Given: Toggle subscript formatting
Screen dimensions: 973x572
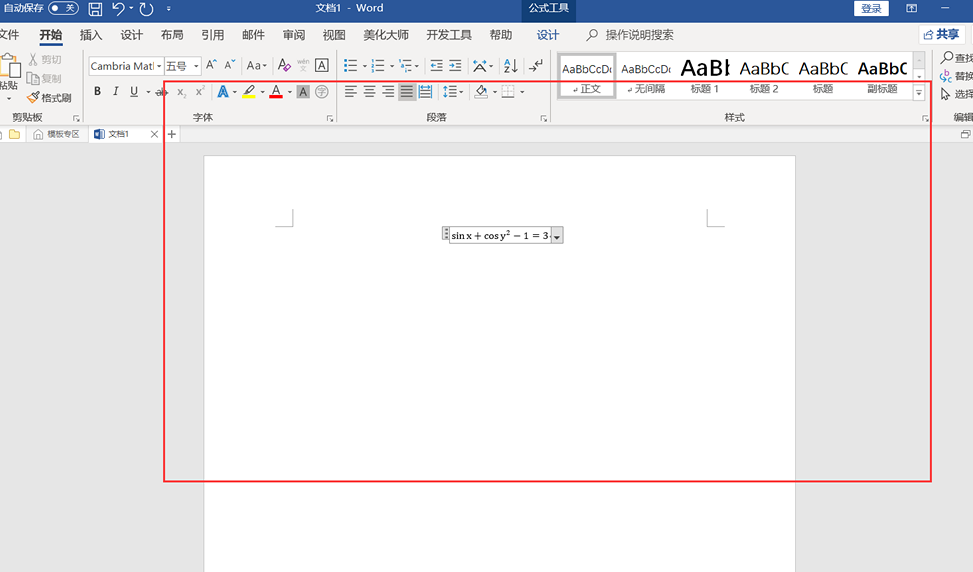Looking at the screenshot, I should [x=181, y=92].
